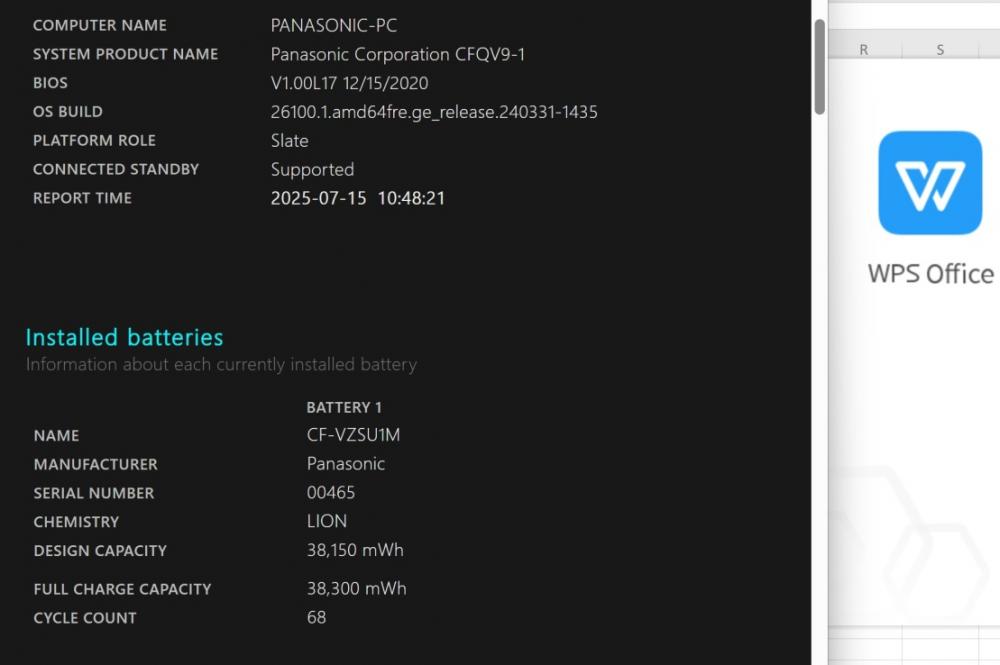Click the report time 2025-07-15 value
The height and width of the screenshot is (665, 1000).
[x=358, y=198]
